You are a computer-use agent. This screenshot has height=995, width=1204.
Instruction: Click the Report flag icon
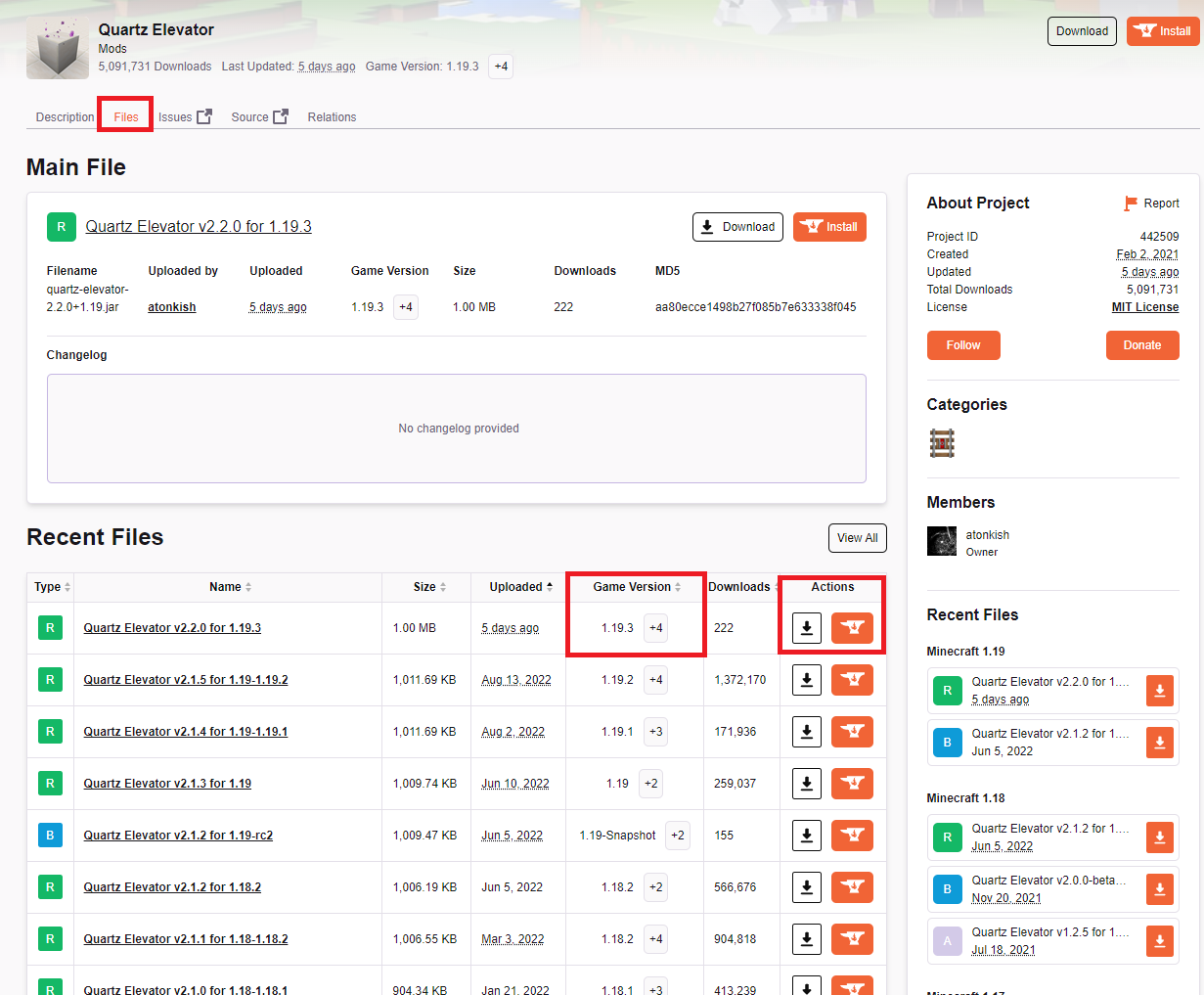click(1131, 204)
